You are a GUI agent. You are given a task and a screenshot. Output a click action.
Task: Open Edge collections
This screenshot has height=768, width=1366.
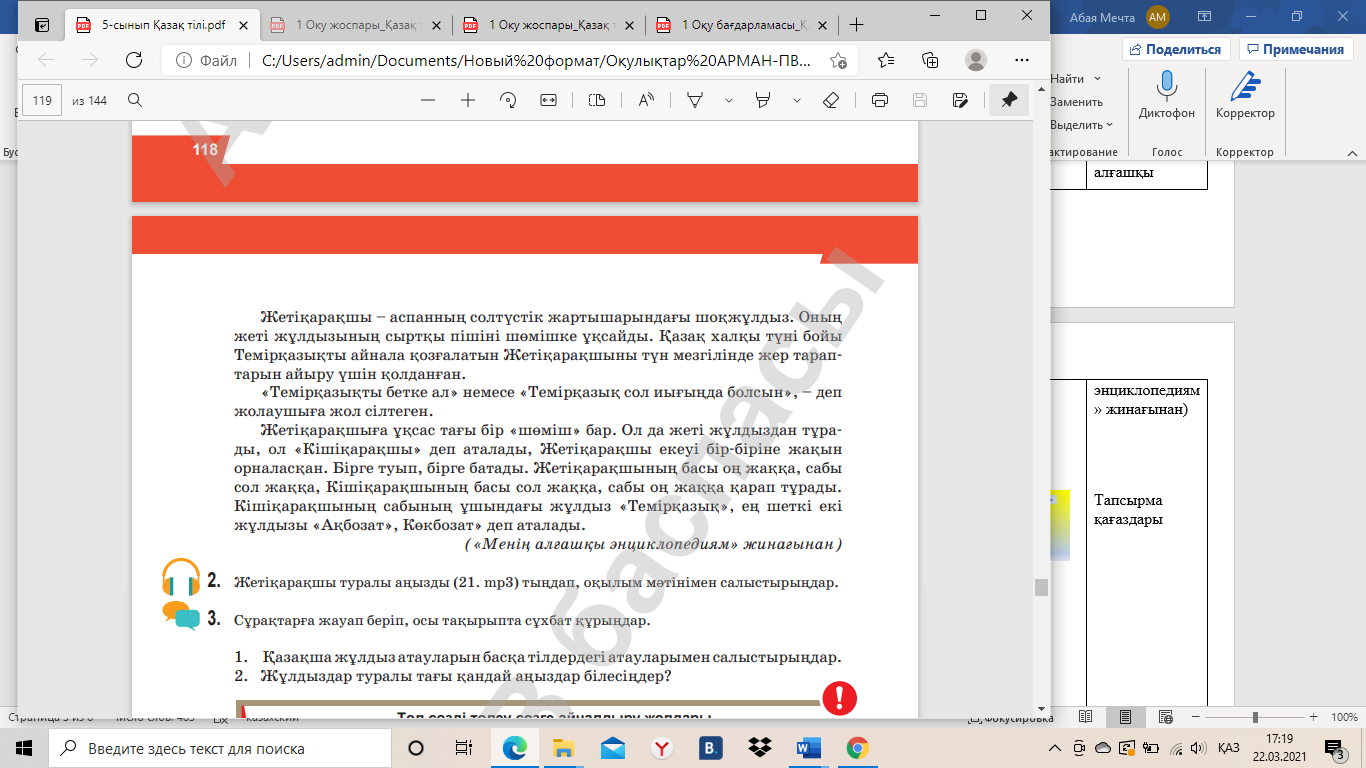tap(930, 60)
